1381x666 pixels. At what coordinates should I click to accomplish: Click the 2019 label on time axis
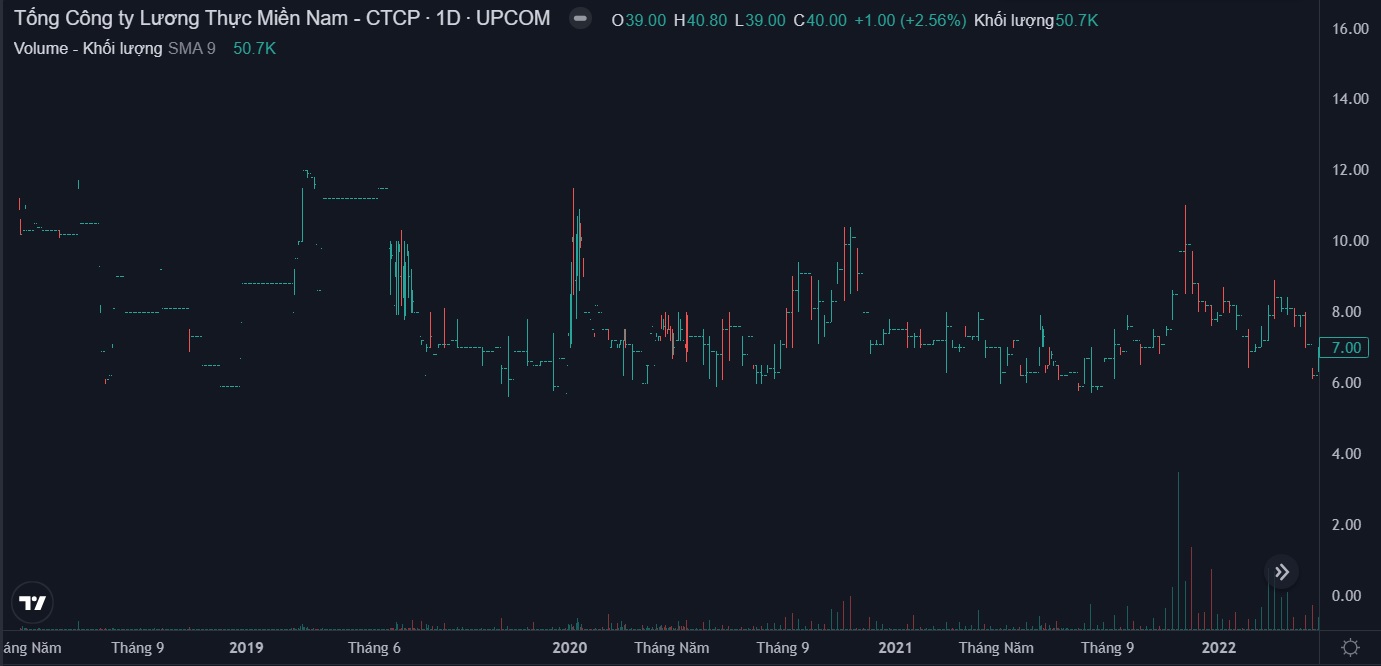[246, 648]
